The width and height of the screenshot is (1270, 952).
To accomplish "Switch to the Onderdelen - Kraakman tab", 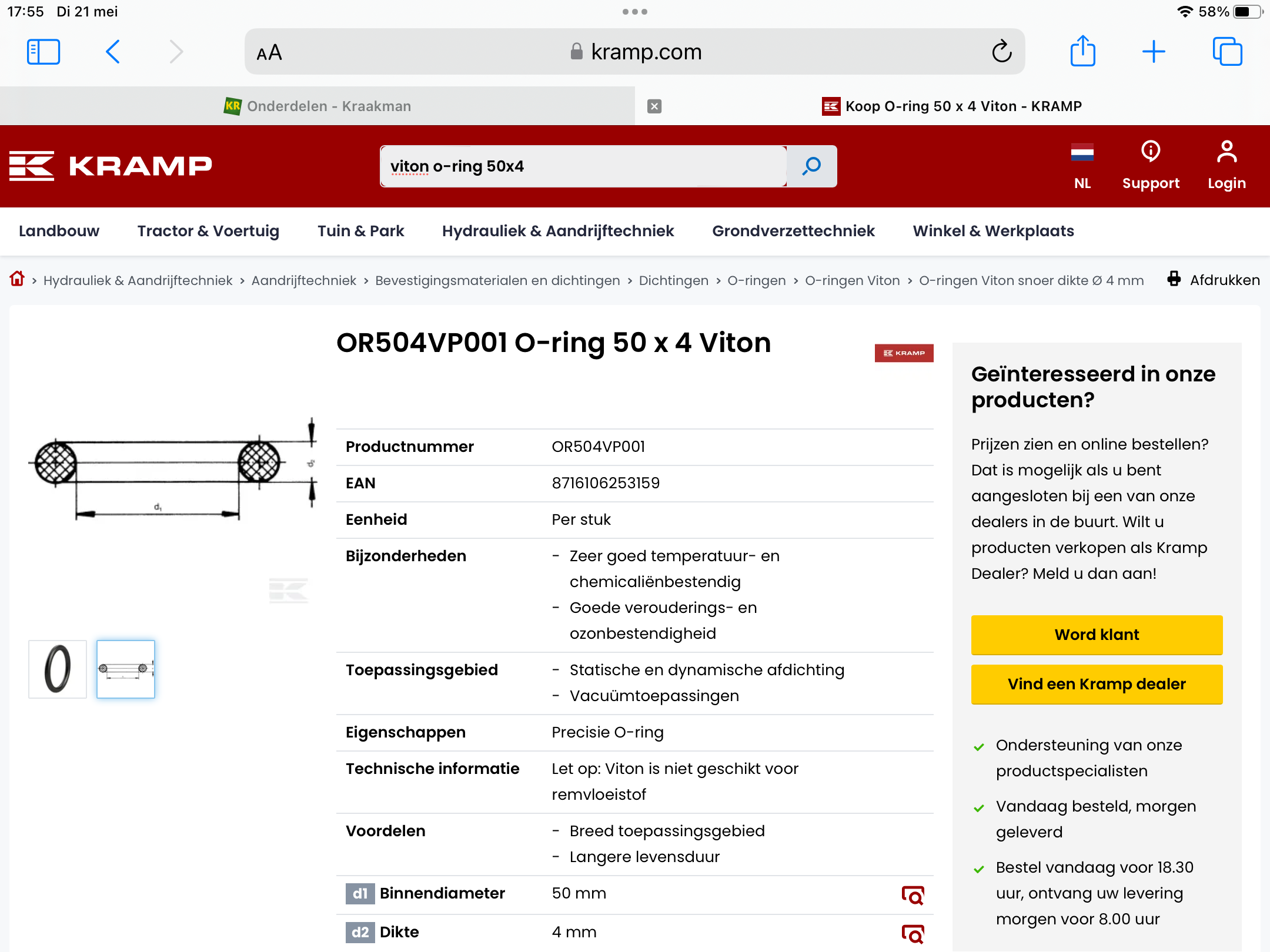I will [317, 106].
